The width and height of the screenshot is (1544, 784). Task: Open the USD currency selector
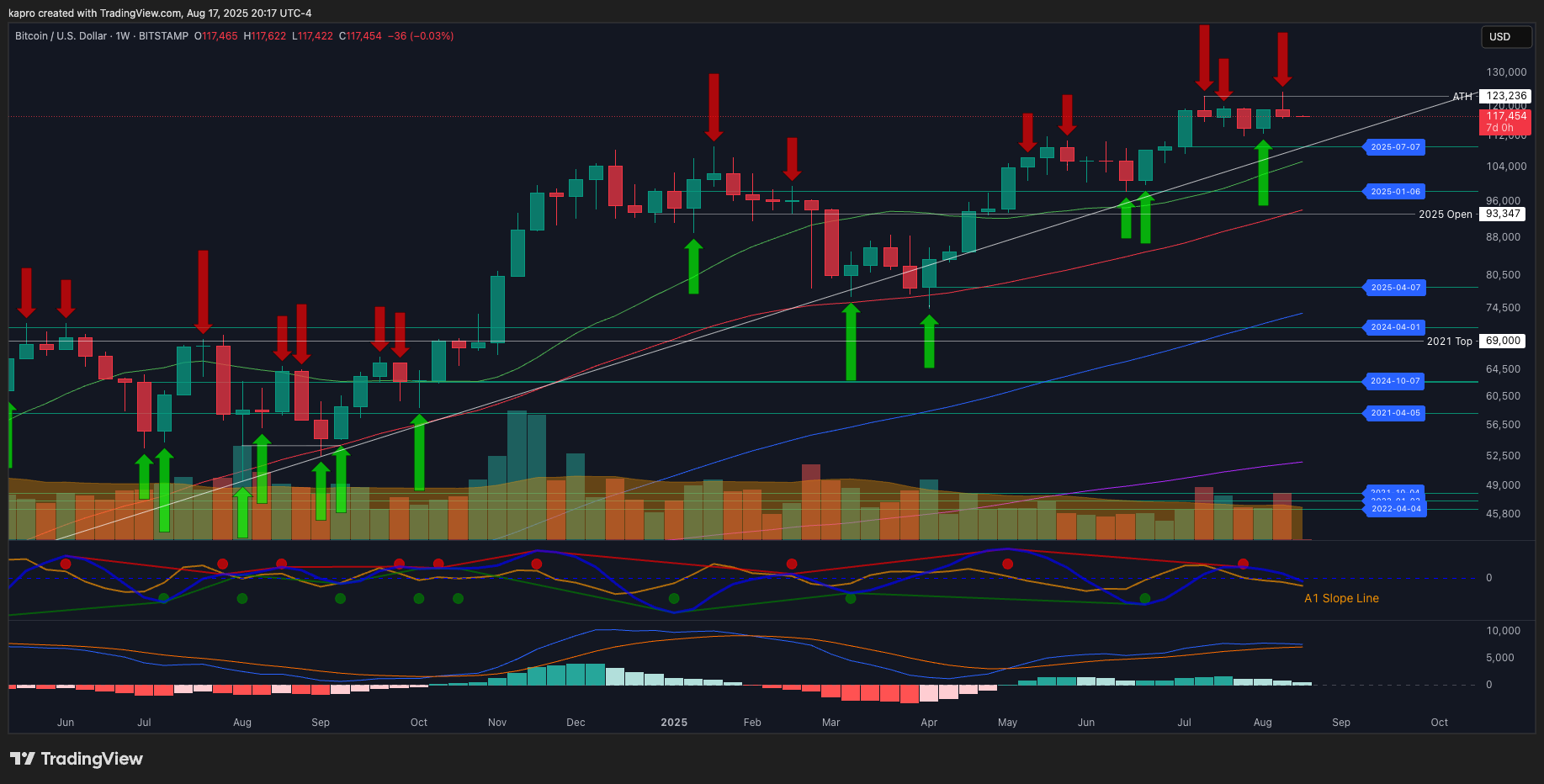coord(1505,37)
